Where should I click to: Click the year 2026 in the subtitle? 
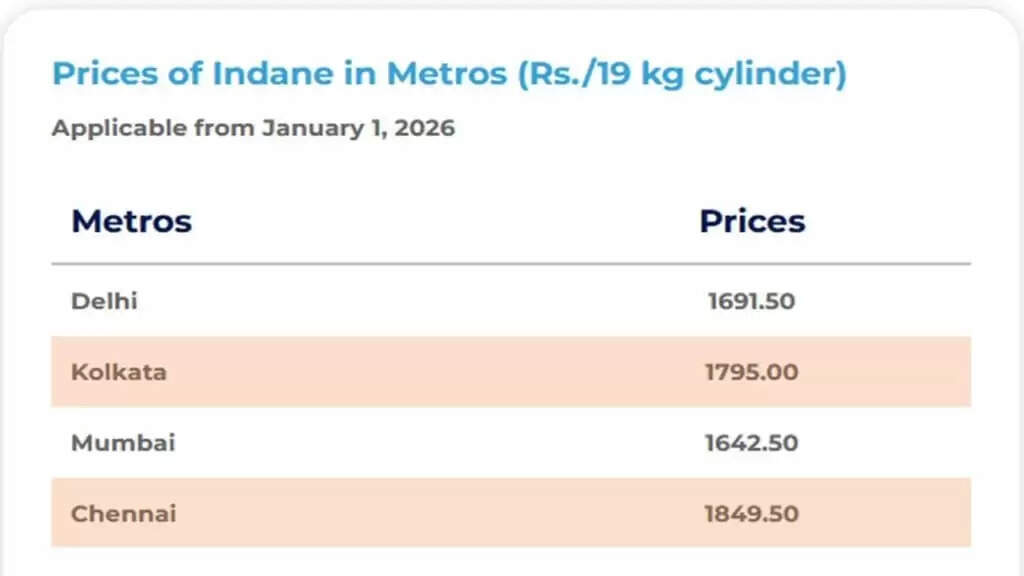click(x=426, y=128)
